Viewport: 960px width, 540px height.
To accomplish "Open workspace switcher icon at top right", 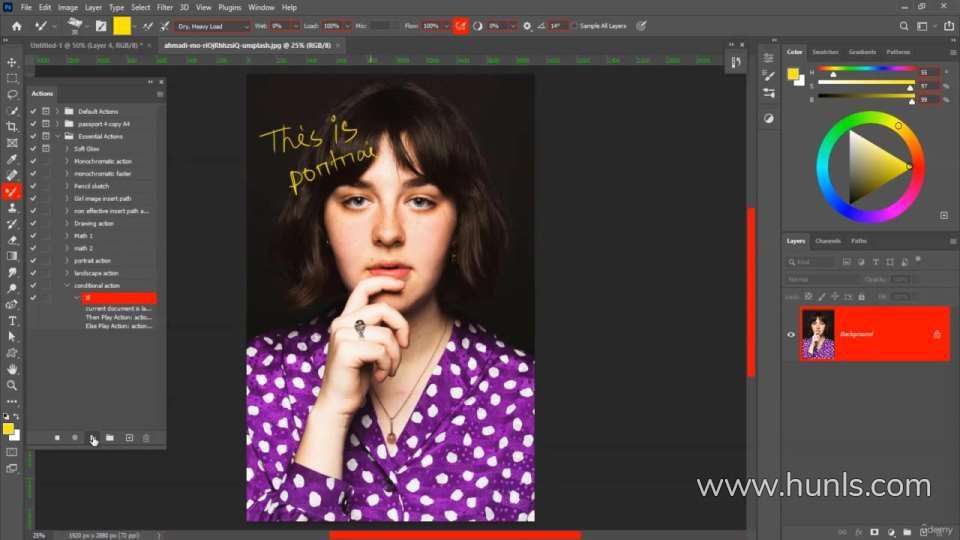I will (x=923, y=26).
